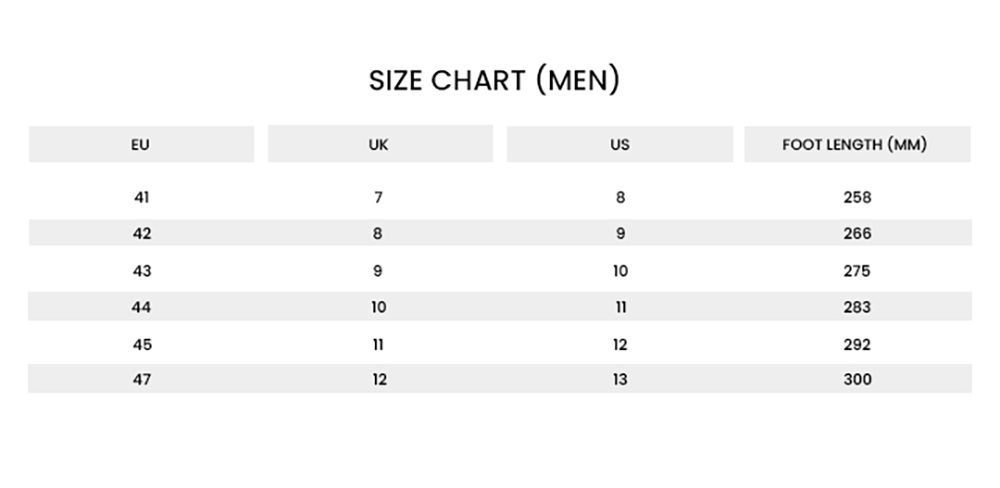Select the US column header
Viewport: 1000px width, 488px height.
pyautogui.click(x=620, y=144)
